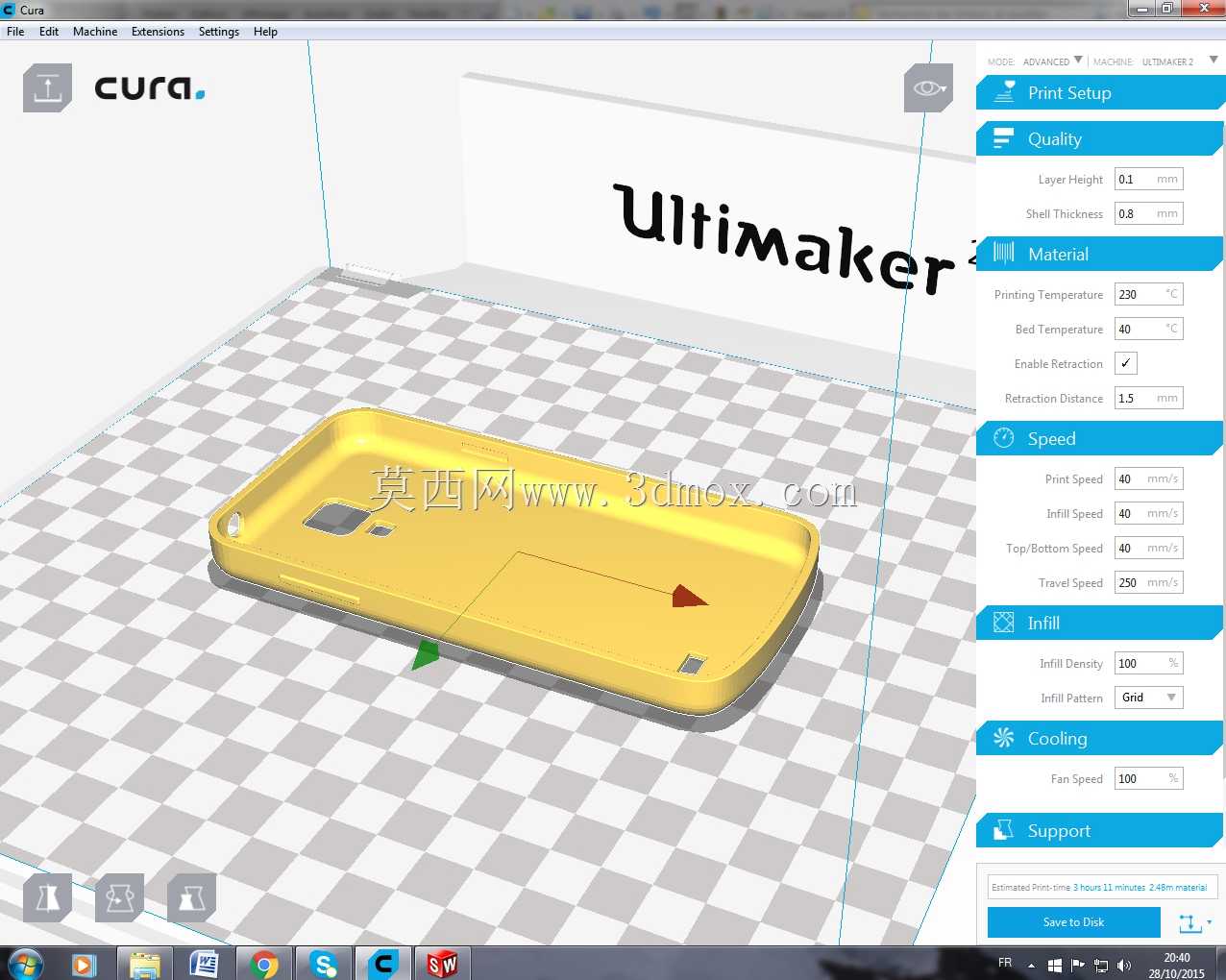1226x980 pixels.
Task: Switch to Cura taskbar icon
Action: pos(383,964)
